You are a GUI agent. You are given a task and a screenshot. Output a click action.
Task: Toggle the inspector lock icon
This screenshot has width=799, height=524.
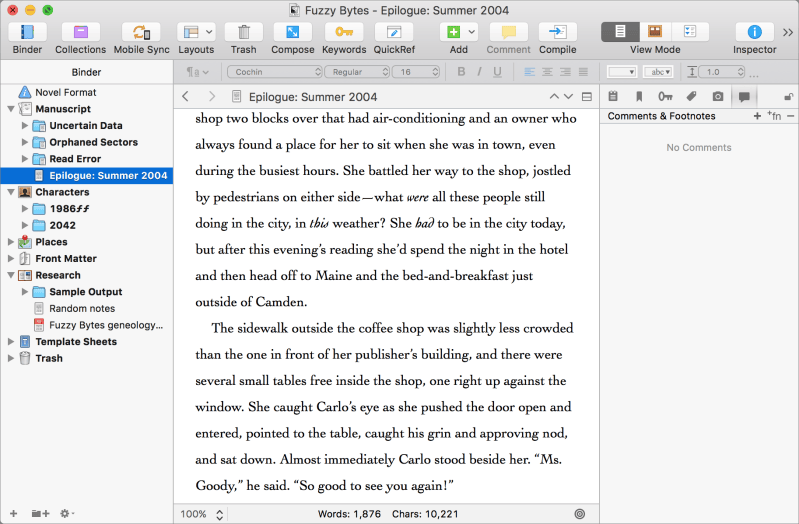(788, 96)
